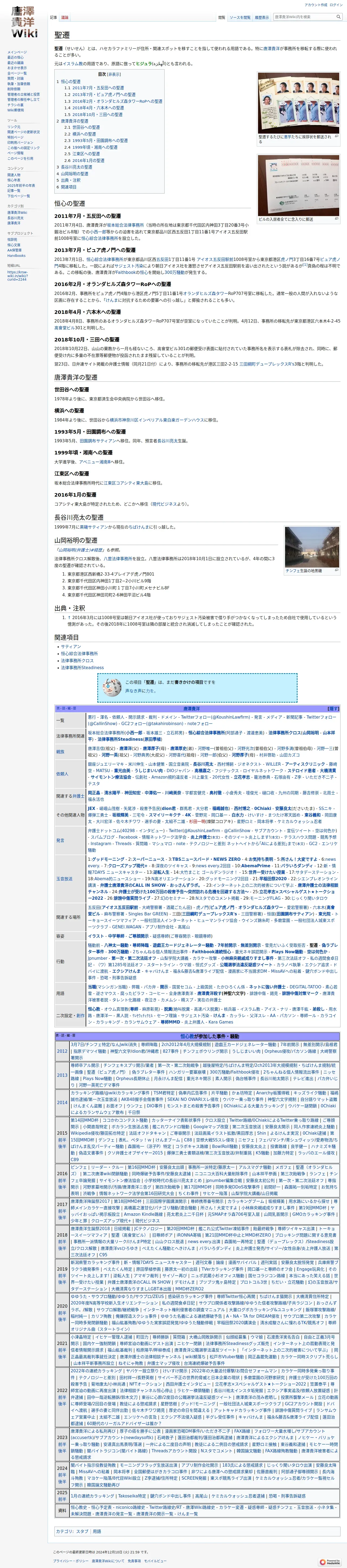This screenshot has height=1568, width=347.
Task: Select the 記事 tab
Action: (x=54, y=18)
